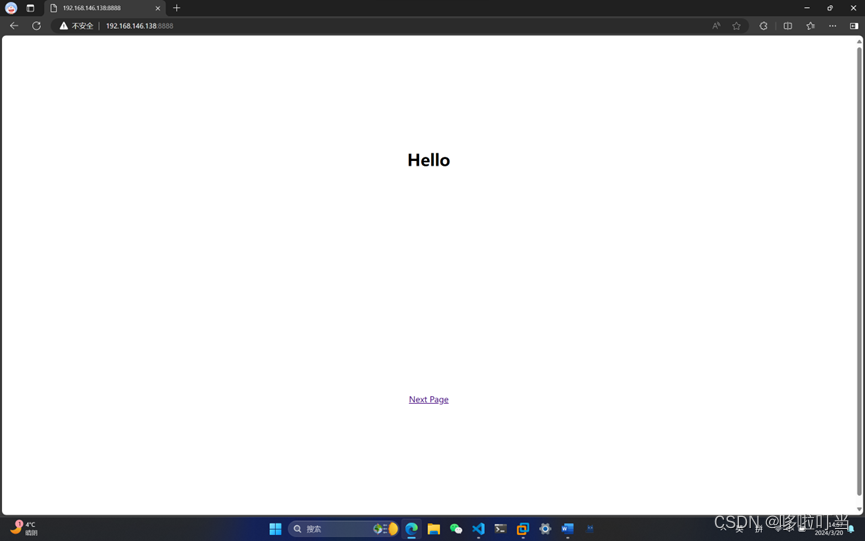Open Settings gear from the taskbar
Screen dimensions: 865x541
click(x=545, y=529)
